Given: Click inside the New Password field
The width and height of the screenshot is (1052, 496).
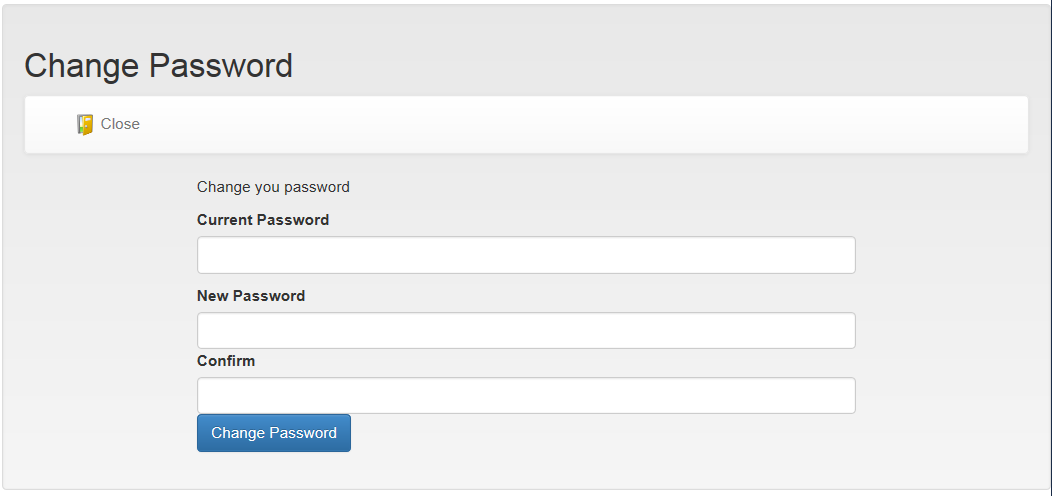Looking at the screenshot, I should pos(526,330).
